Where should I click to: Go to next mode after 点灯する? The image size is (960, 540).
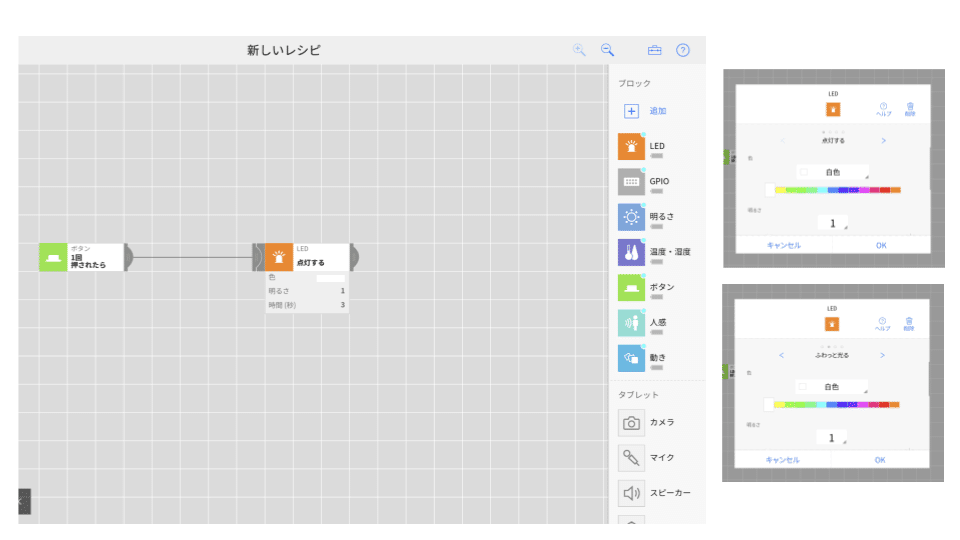883,141
